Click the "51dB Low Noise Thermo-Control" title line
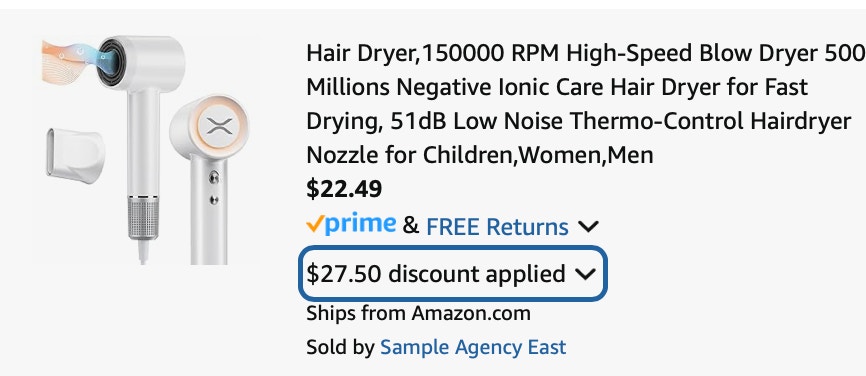The height and width of the screenshot is (376, 866). click(578, 121)
